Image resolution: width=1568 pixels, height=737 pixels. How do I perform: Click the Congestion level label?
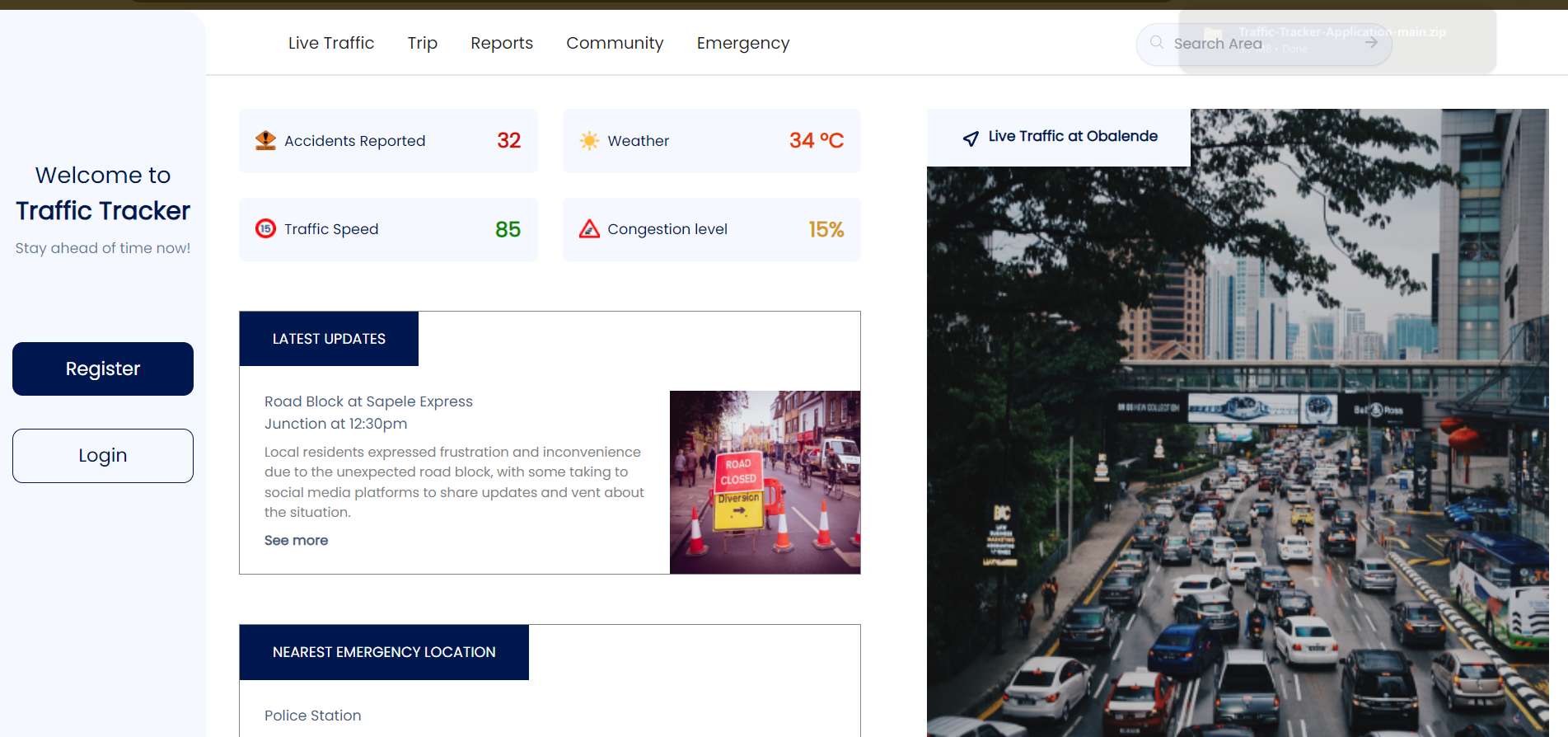(x=667, y=229)
